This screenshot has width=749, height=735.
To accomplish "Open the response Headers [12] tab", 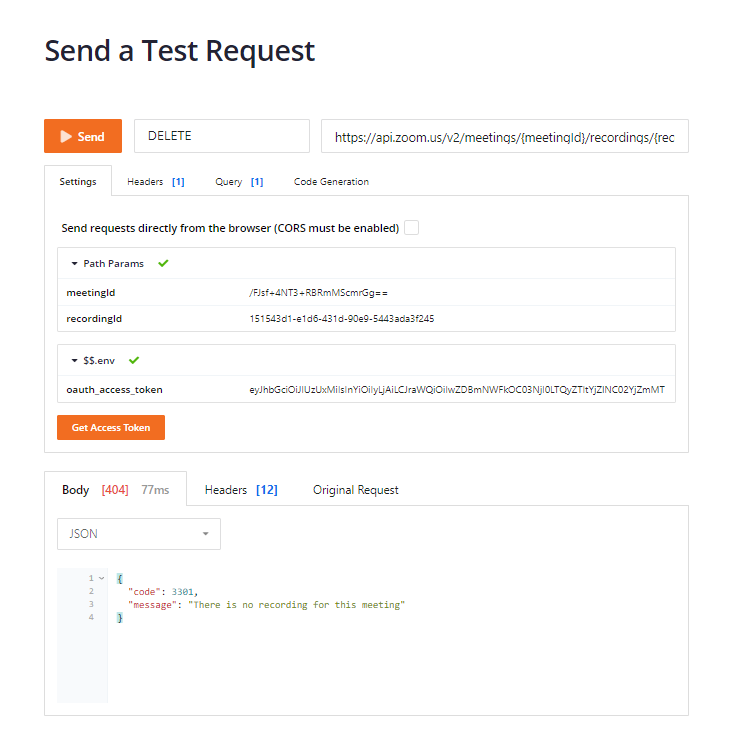I will pos(241,490).
